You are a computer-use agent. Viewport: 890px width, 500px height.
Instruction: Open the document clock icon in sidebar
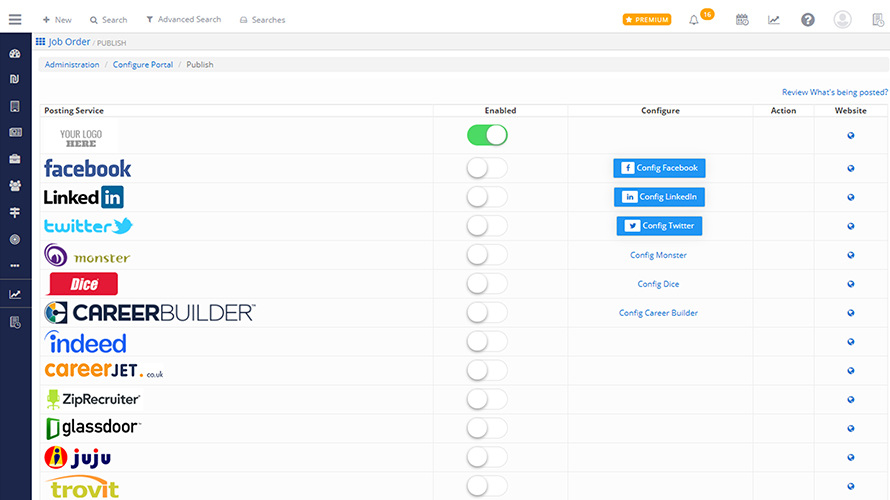pyautogui.click(x=15, y=323)
